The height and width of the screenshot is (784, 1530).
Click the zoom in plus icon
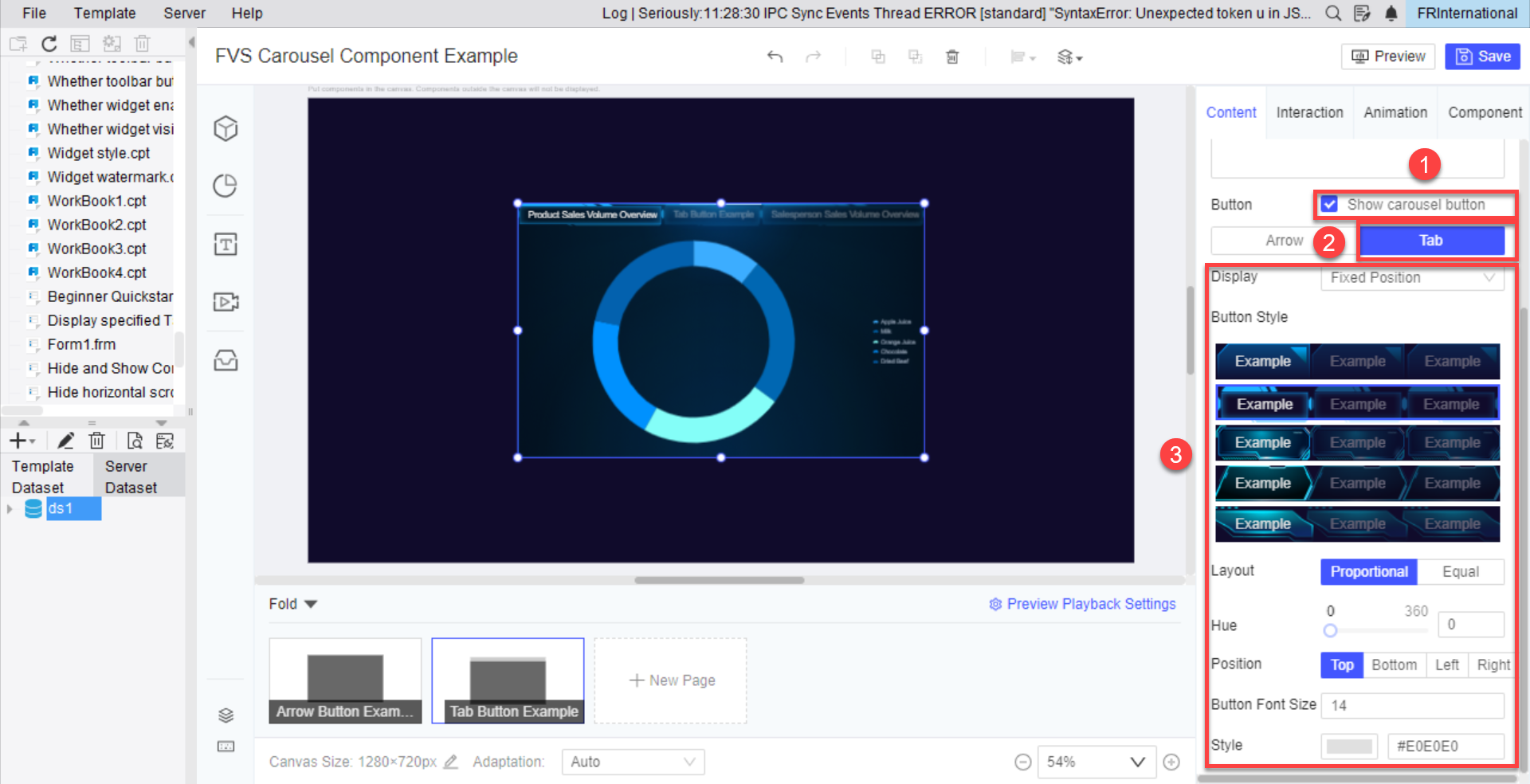1171,762
